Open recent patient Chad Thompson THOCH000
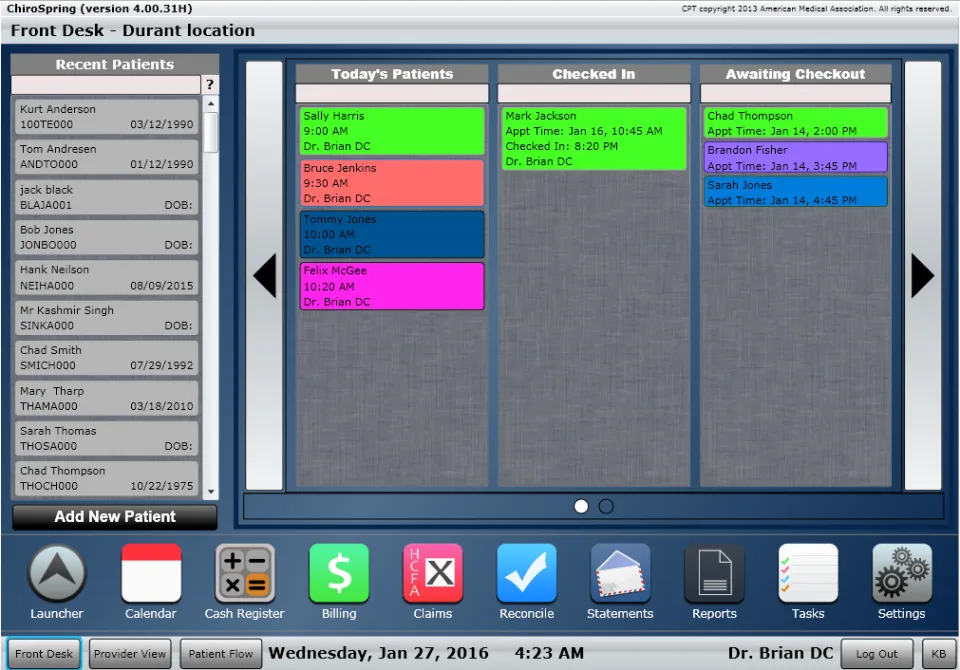 pyautogui.click(x=107, y=478)
